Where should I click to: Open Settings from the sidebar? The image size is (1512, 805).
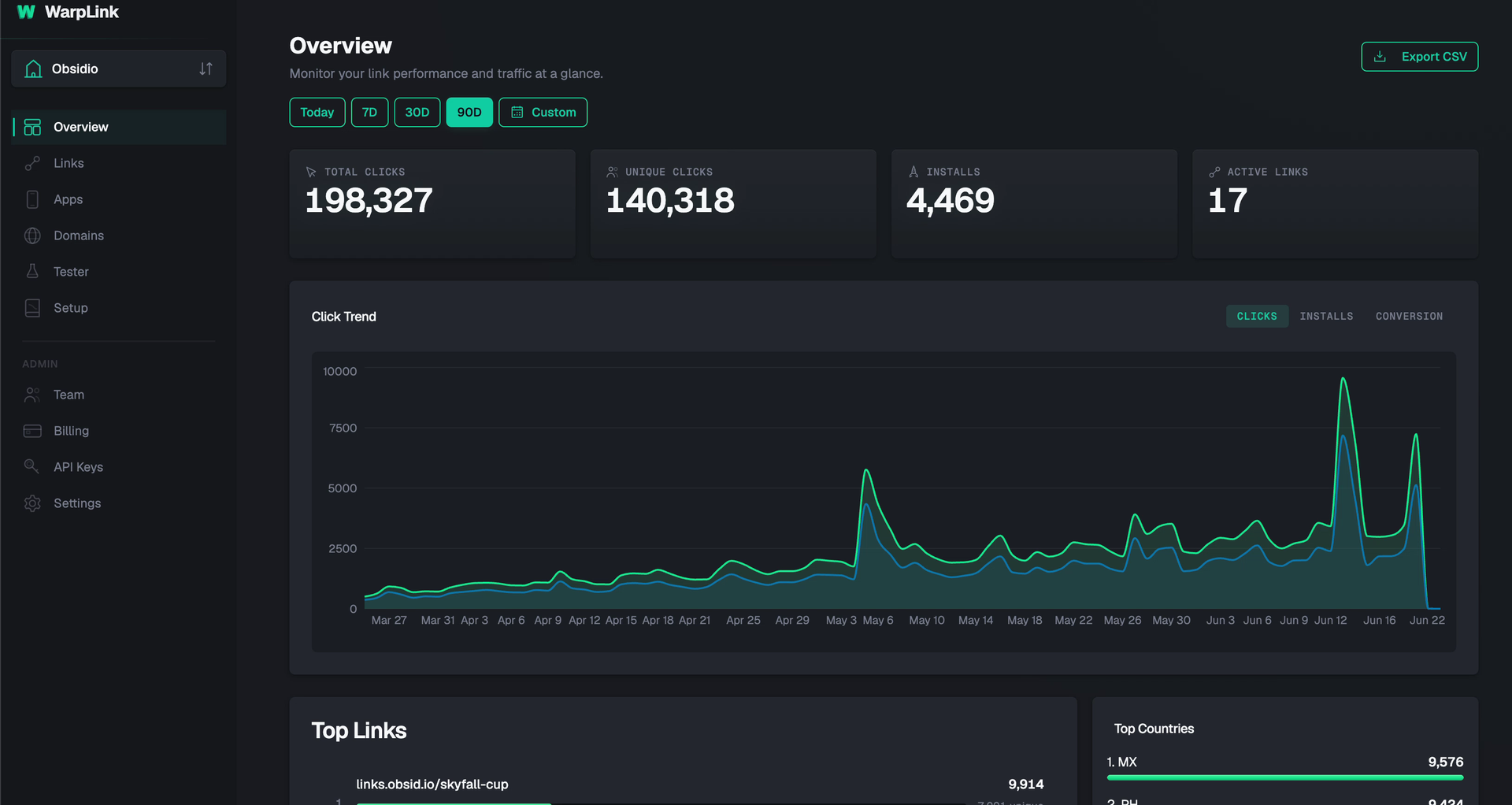point(120,503)
